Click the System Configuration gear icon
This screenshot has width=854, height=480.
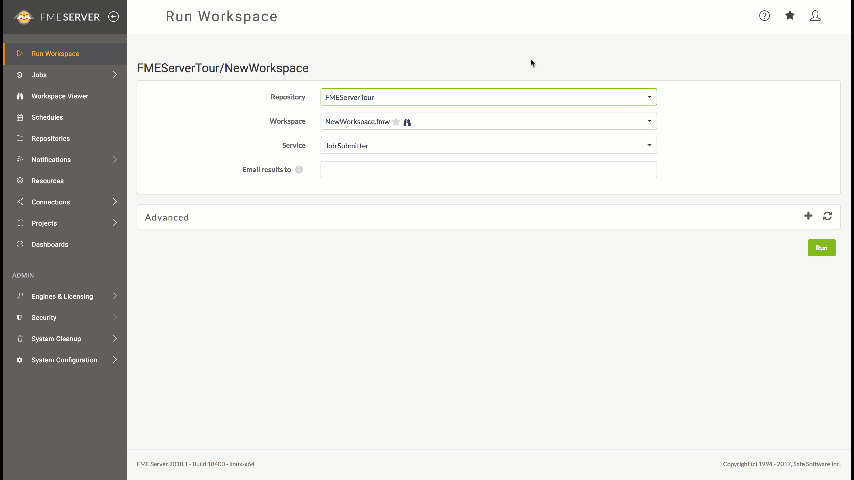click(20, 360)
